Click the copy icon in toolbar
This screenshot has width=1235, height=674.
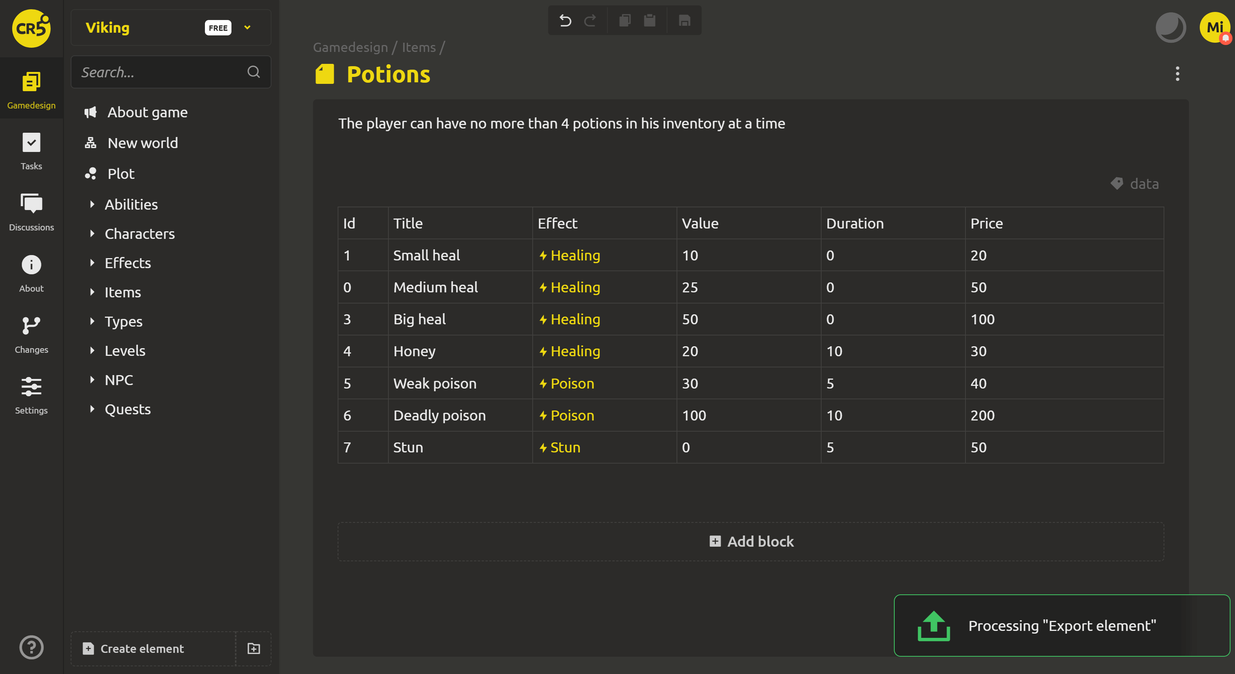(625, 21)
